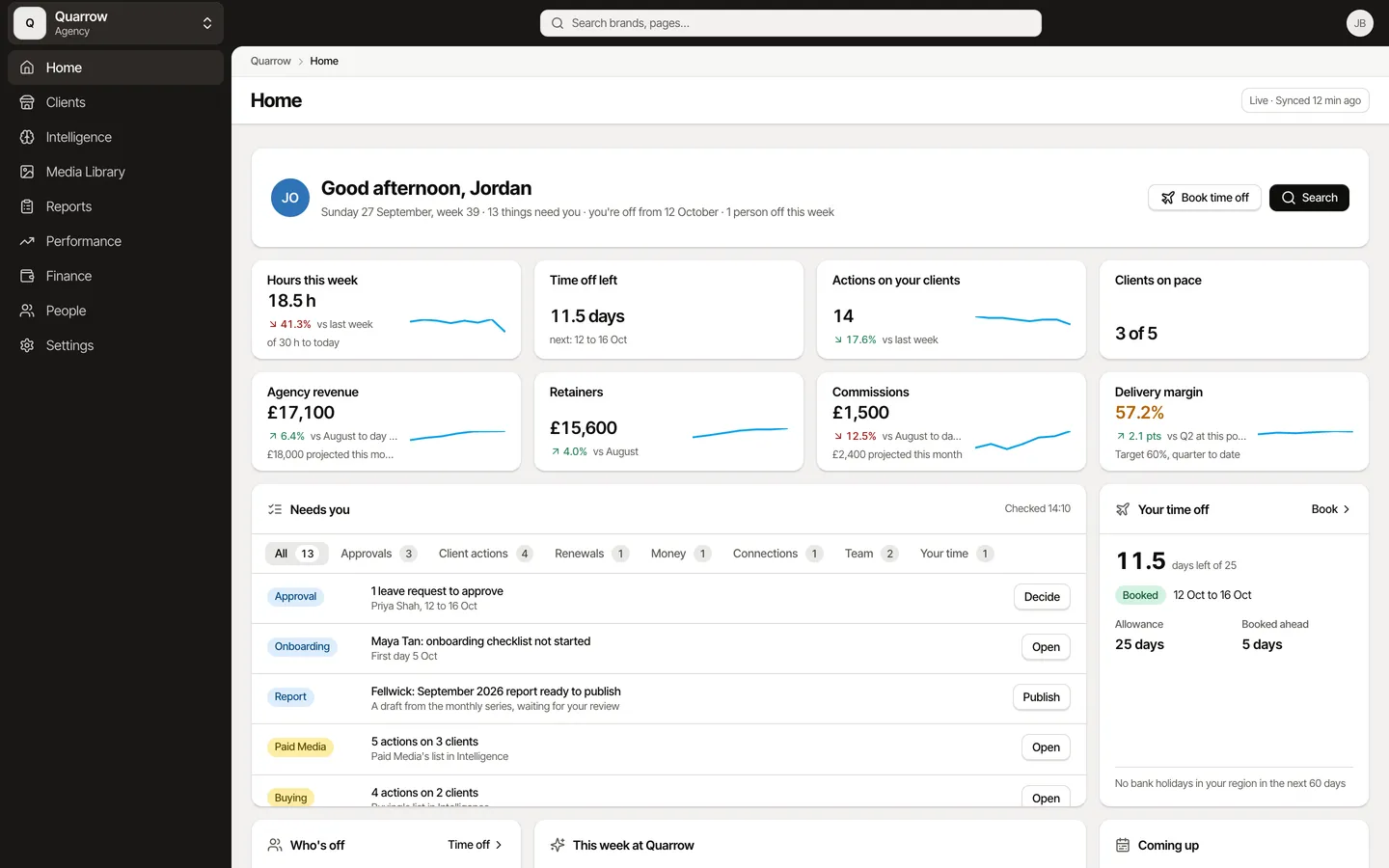This screenshot has width=1389, height=868.
Task: Click the sparkle icon by This week at Quarrow
Action: click(x=558, y=845)
